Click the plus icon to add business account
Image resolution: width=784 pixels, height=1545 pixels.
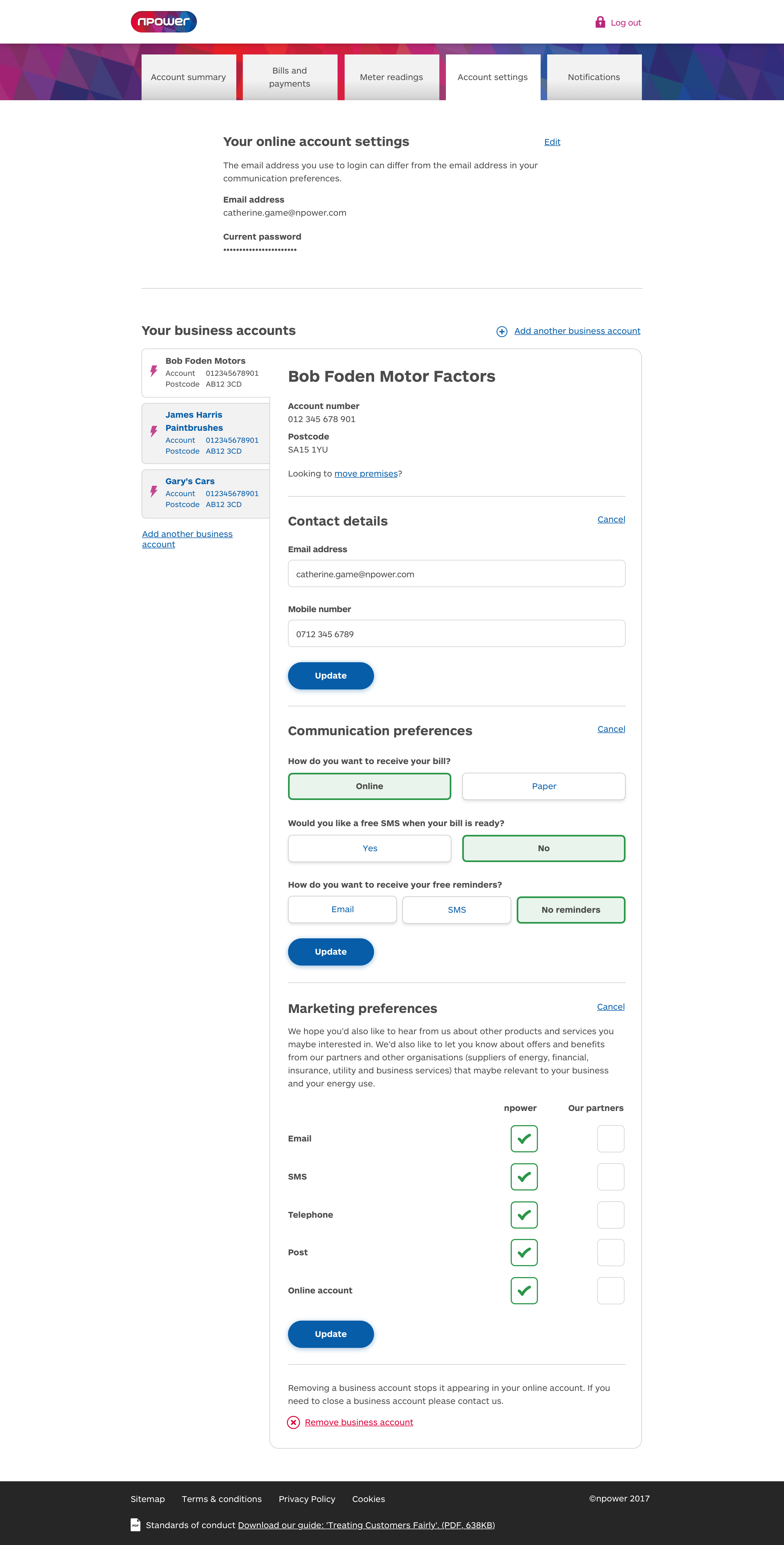tap(503, 331)
